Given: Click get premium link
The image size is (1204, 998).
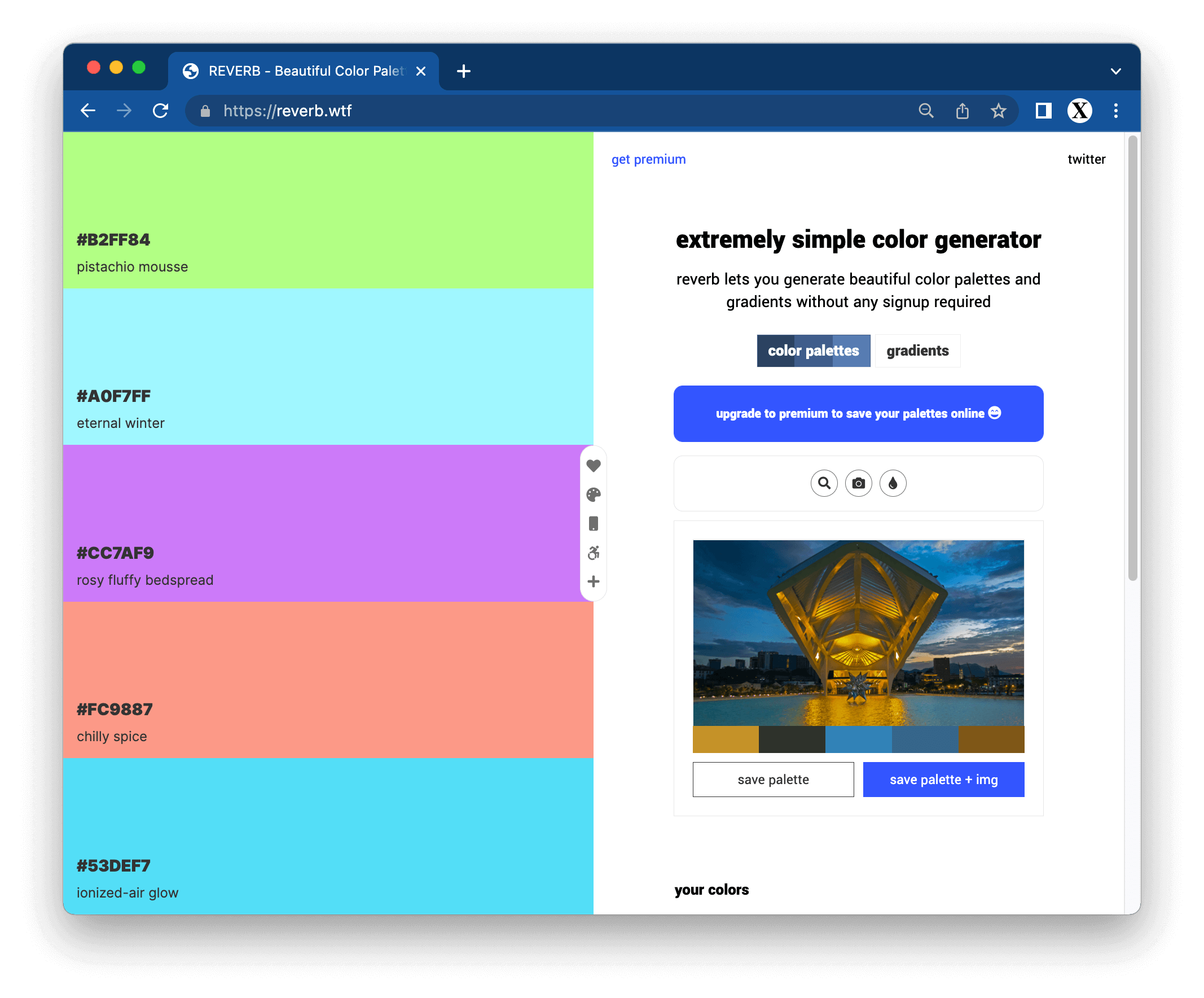Looking at the screenshot, I should (x=649, y=158).
